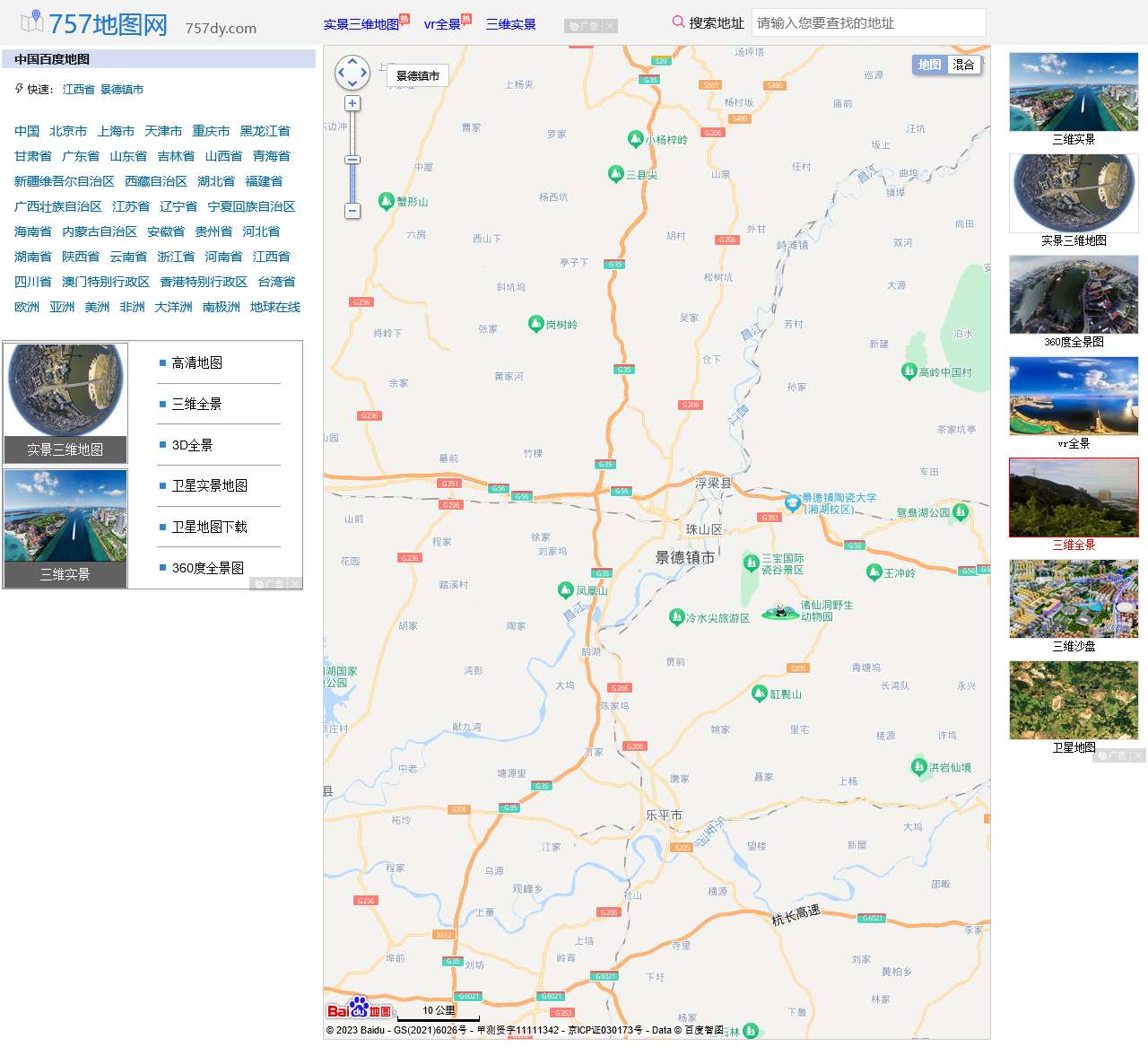Open the 地球在线 link

point(275,307)
